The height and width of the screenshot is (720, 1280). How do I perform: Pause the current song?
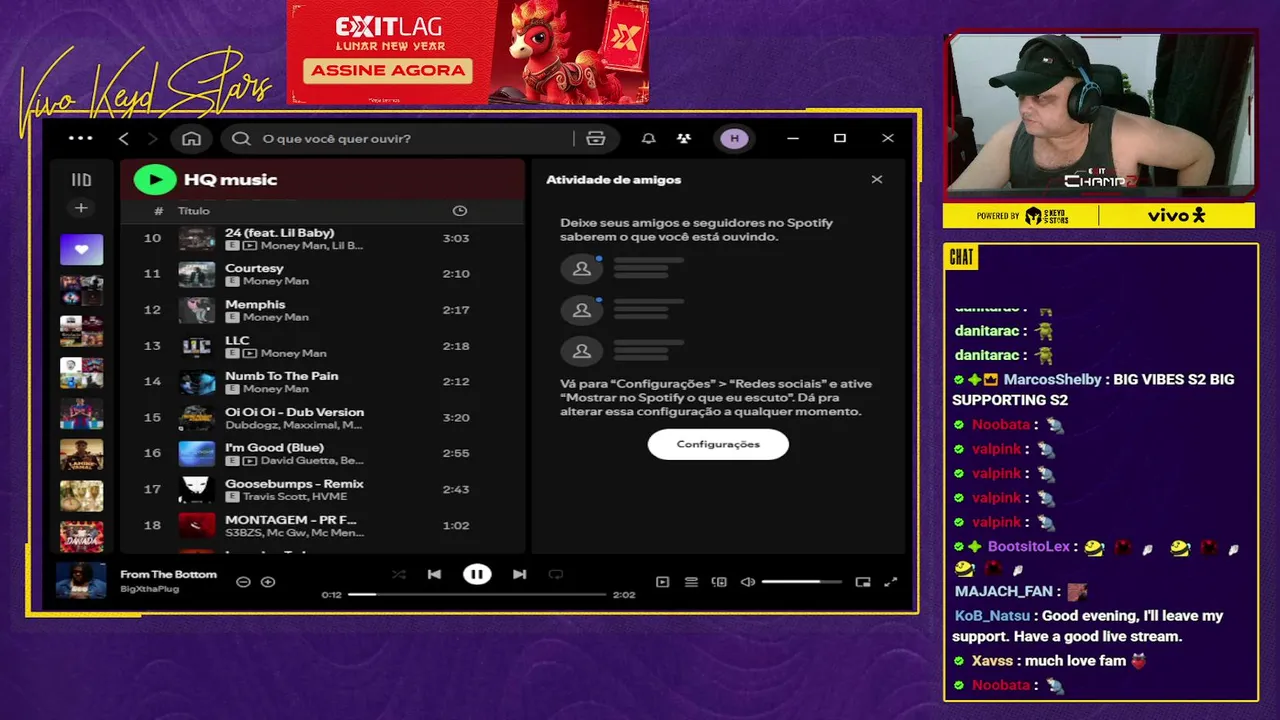point(477,574)
